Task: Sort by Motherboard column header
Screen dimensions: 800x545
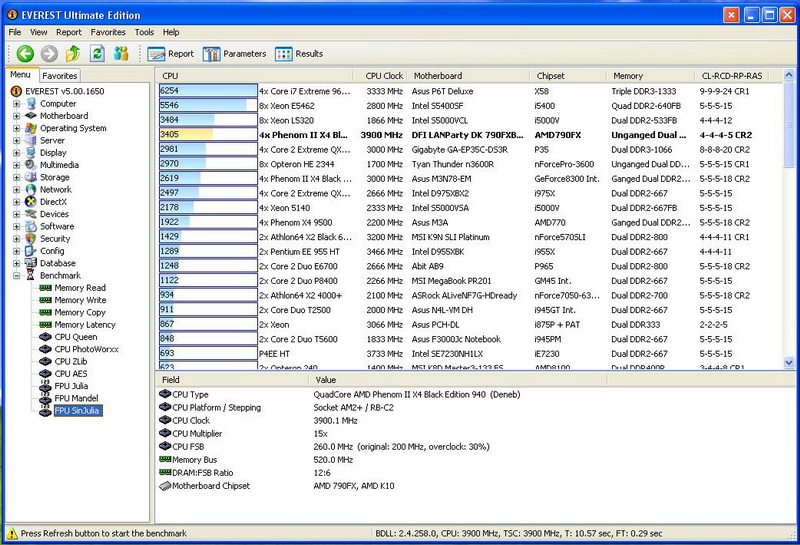Action: click(x=468, y=76)
